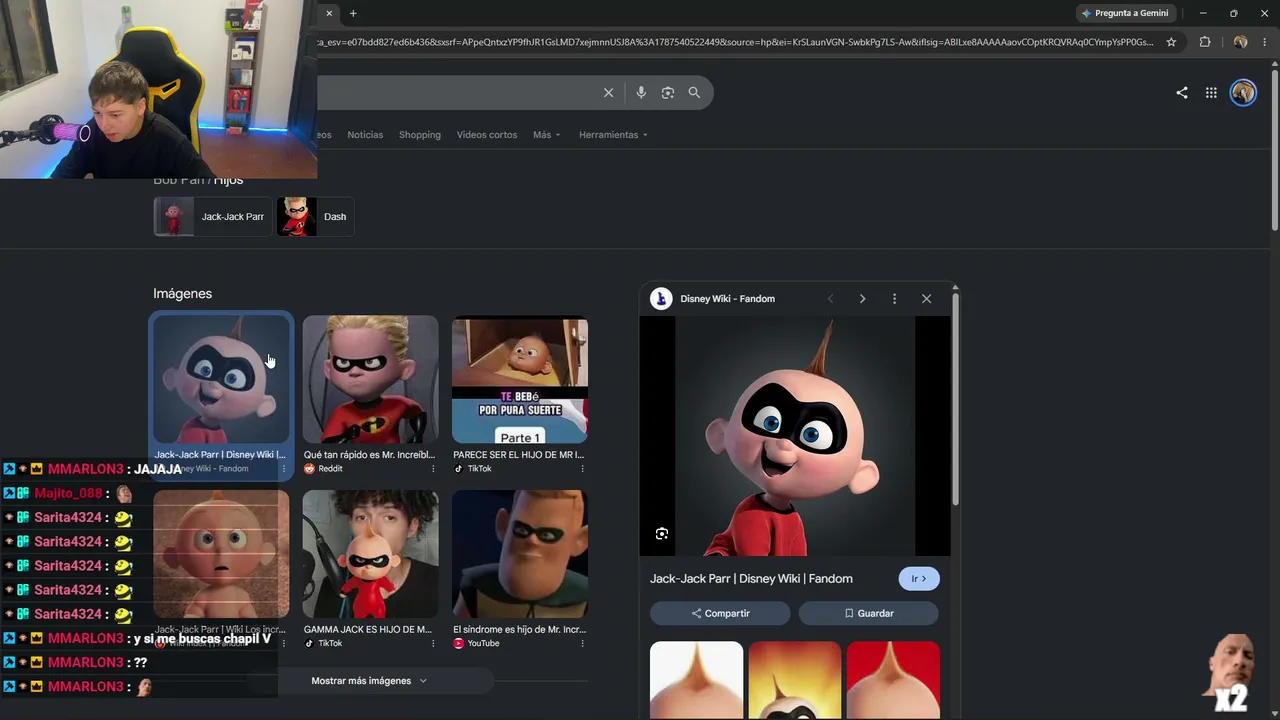Screen dimensions: 1280x720
Task: Click the Compartir button
Action: (720, 613)
